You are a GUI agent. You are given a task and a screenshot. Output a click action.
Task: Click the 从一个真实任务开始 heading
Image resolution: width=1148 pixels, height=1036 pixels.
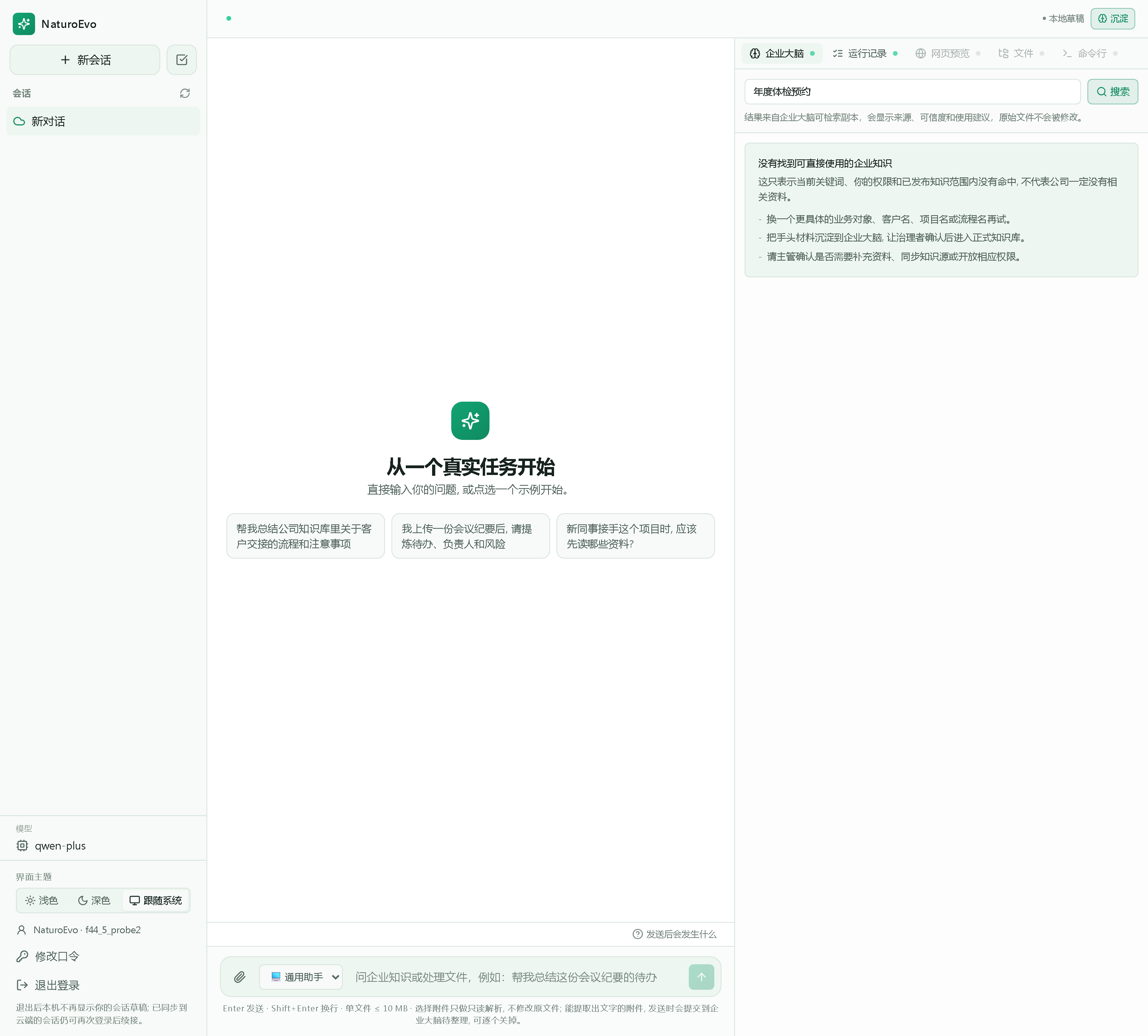pyautogui.click(x=470, y=467)
